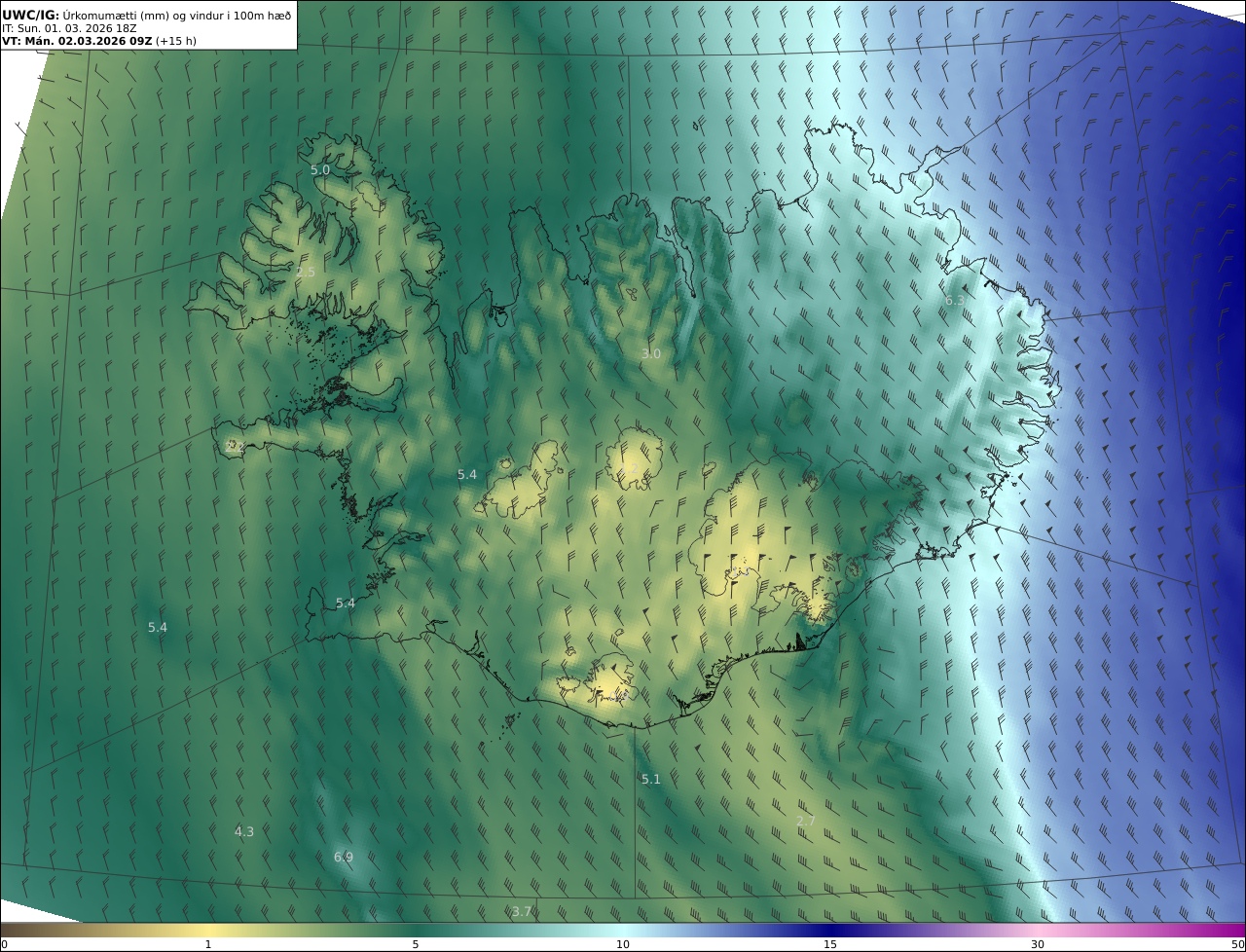Click the 'VT: Mán. 02.03.2026 09Z' valid time

coord(76,41)
